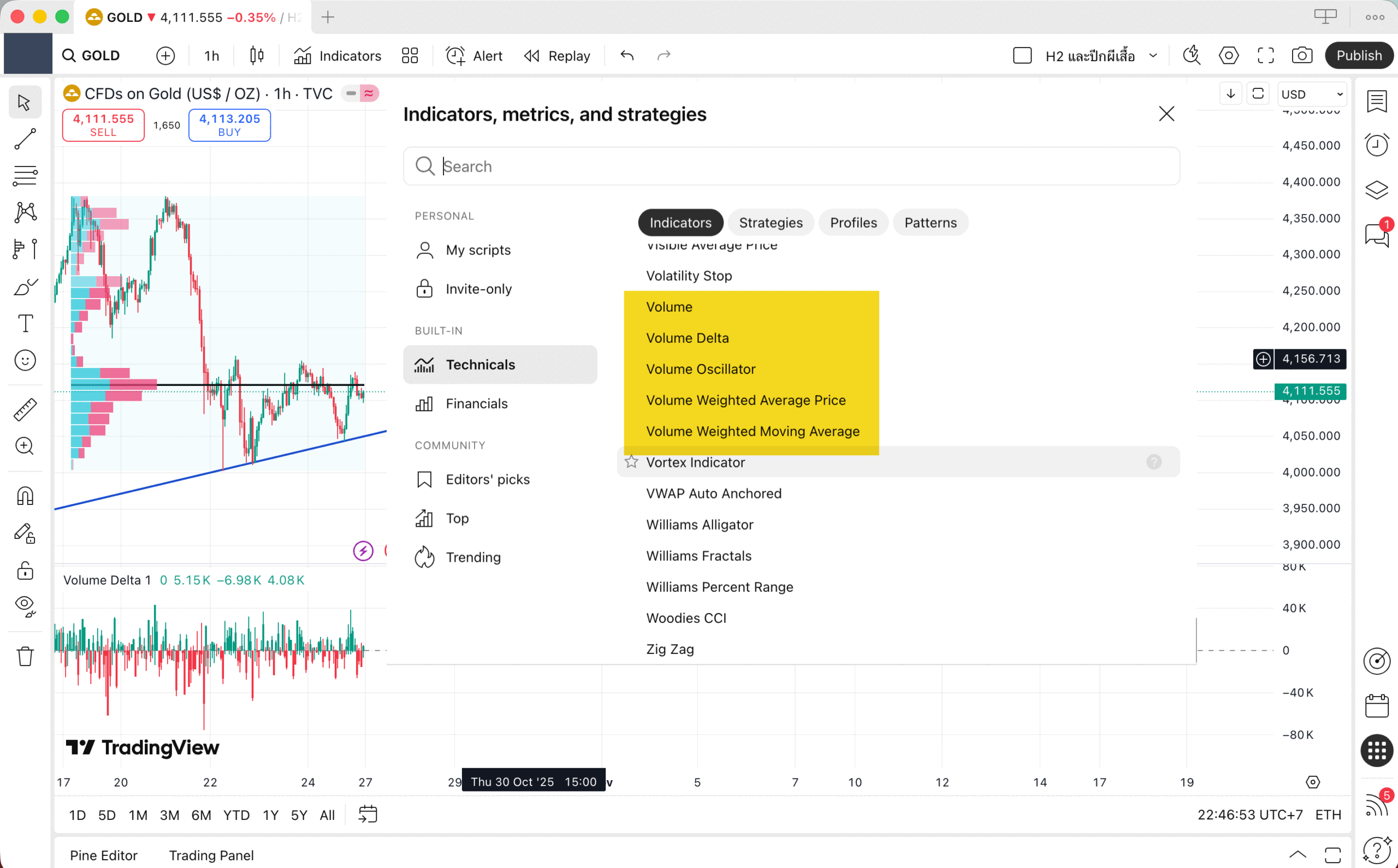Click the indicator Search field

791,167
